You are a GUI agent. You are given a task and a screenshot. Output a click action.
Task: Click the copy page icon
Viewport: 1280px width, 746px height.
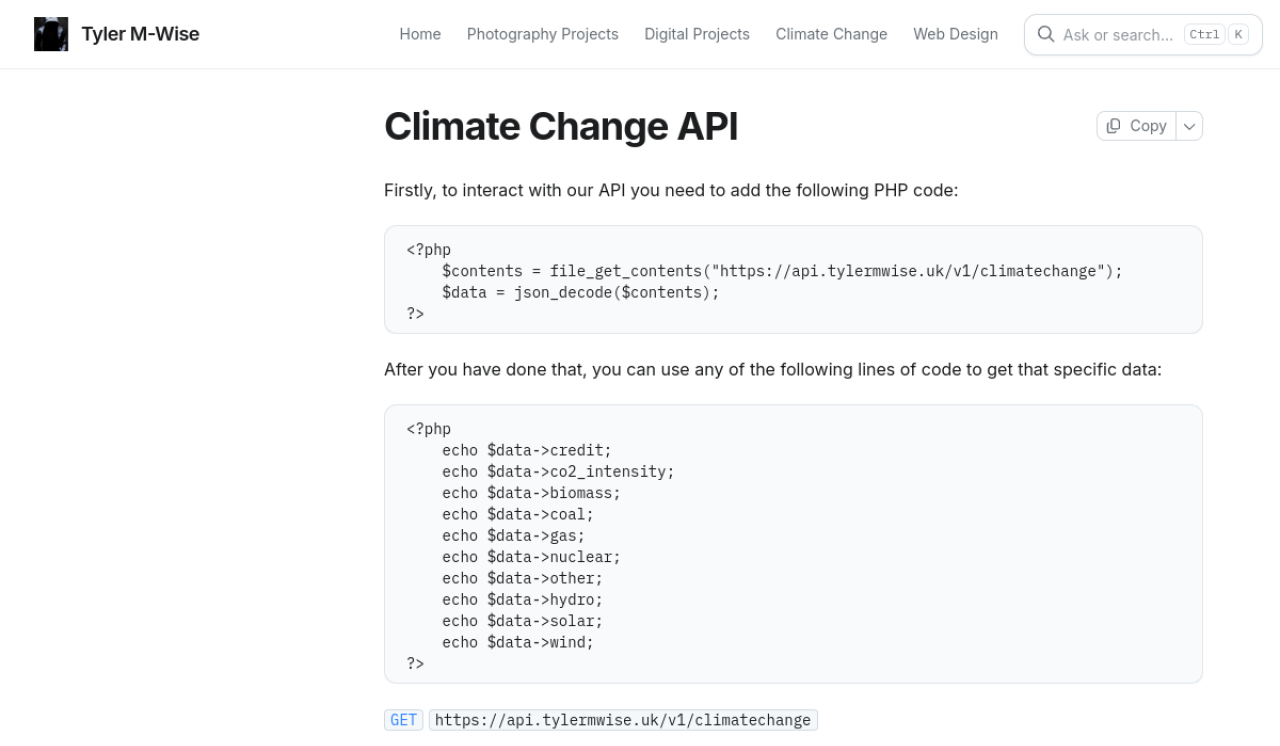click(1114, 126)
